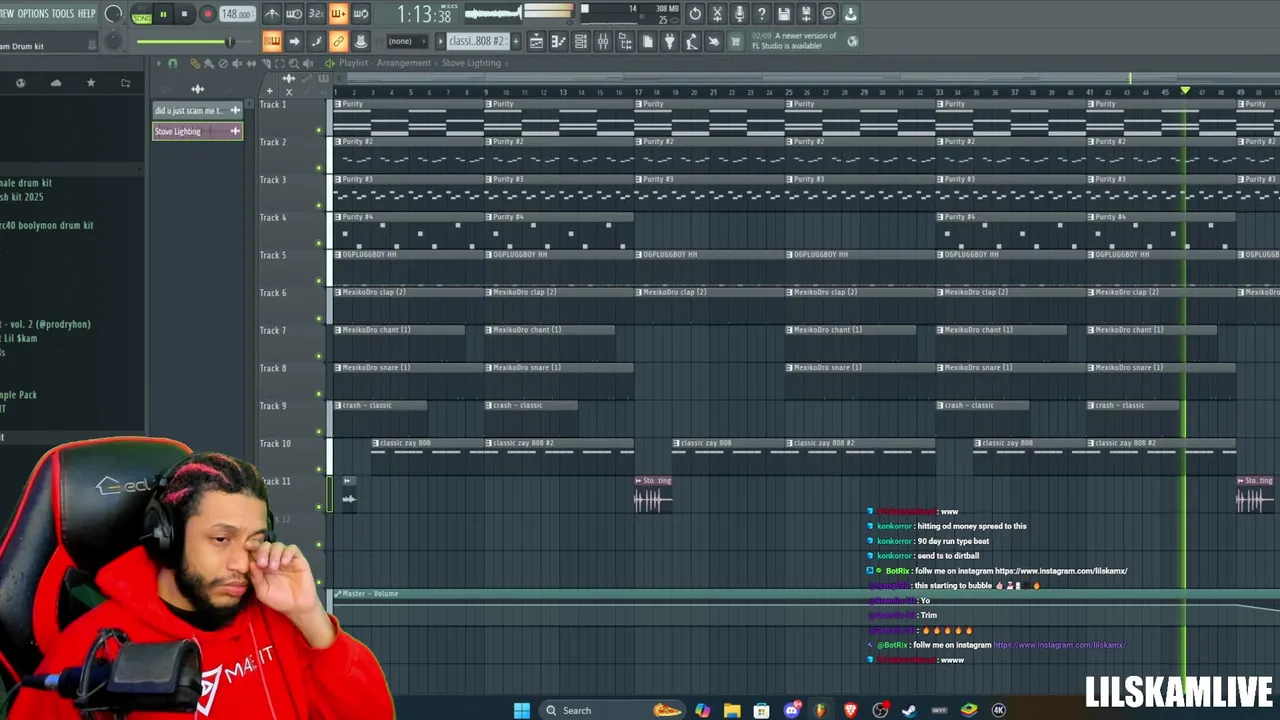1280x720 pixels.
Task: Open the Mixer view
Action: [603, 41]
